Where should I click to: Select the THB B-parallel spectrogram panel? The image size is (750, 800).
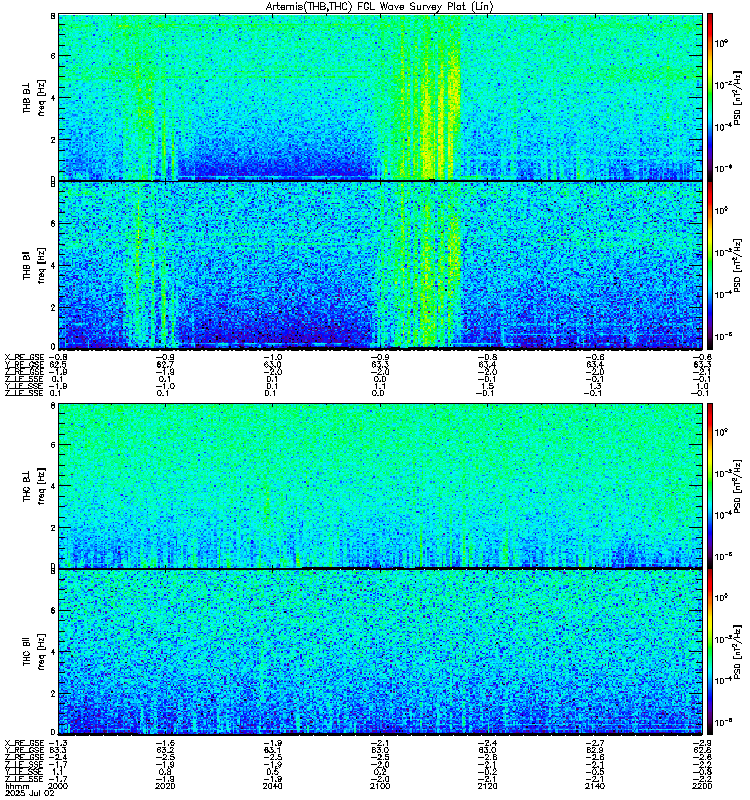380,265
